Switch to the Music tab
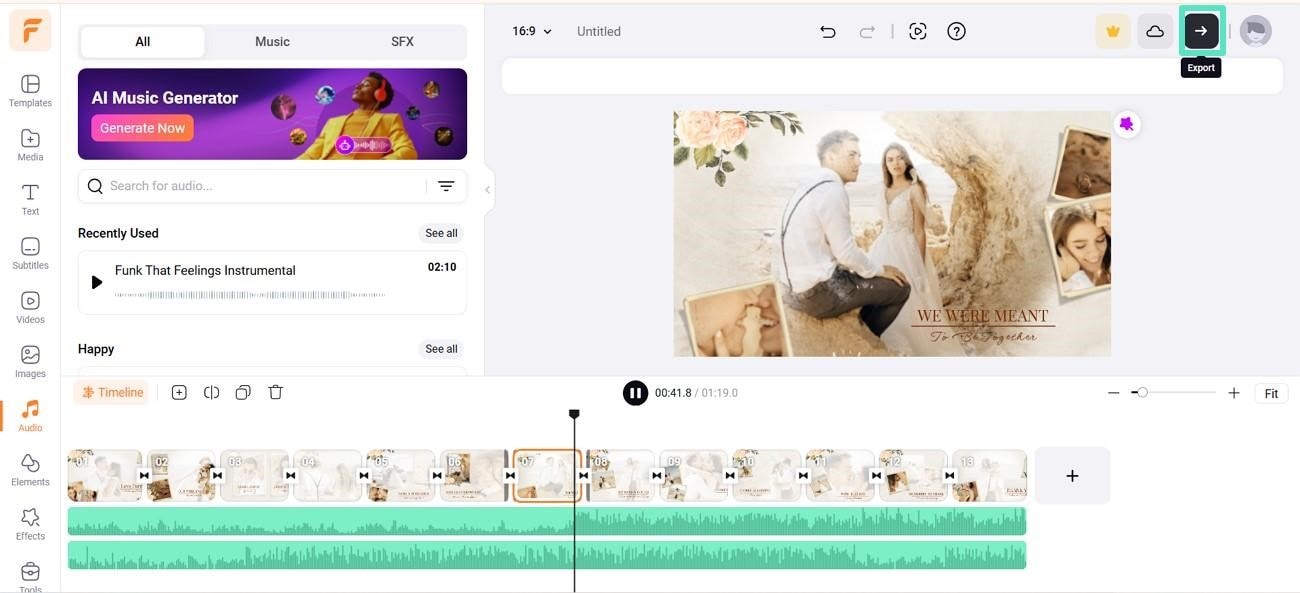The height and width of the screenshot is (593, 1300). tap(272, 42)
